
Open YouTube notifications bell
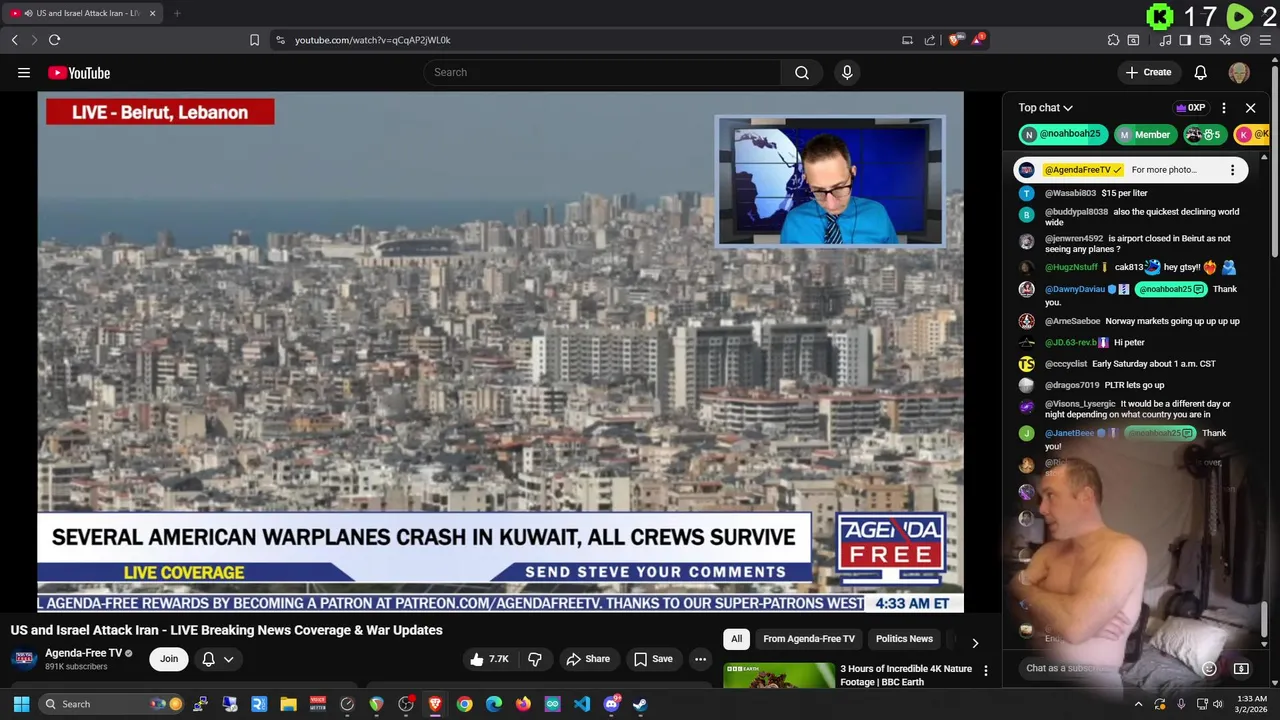point(1201,72)
